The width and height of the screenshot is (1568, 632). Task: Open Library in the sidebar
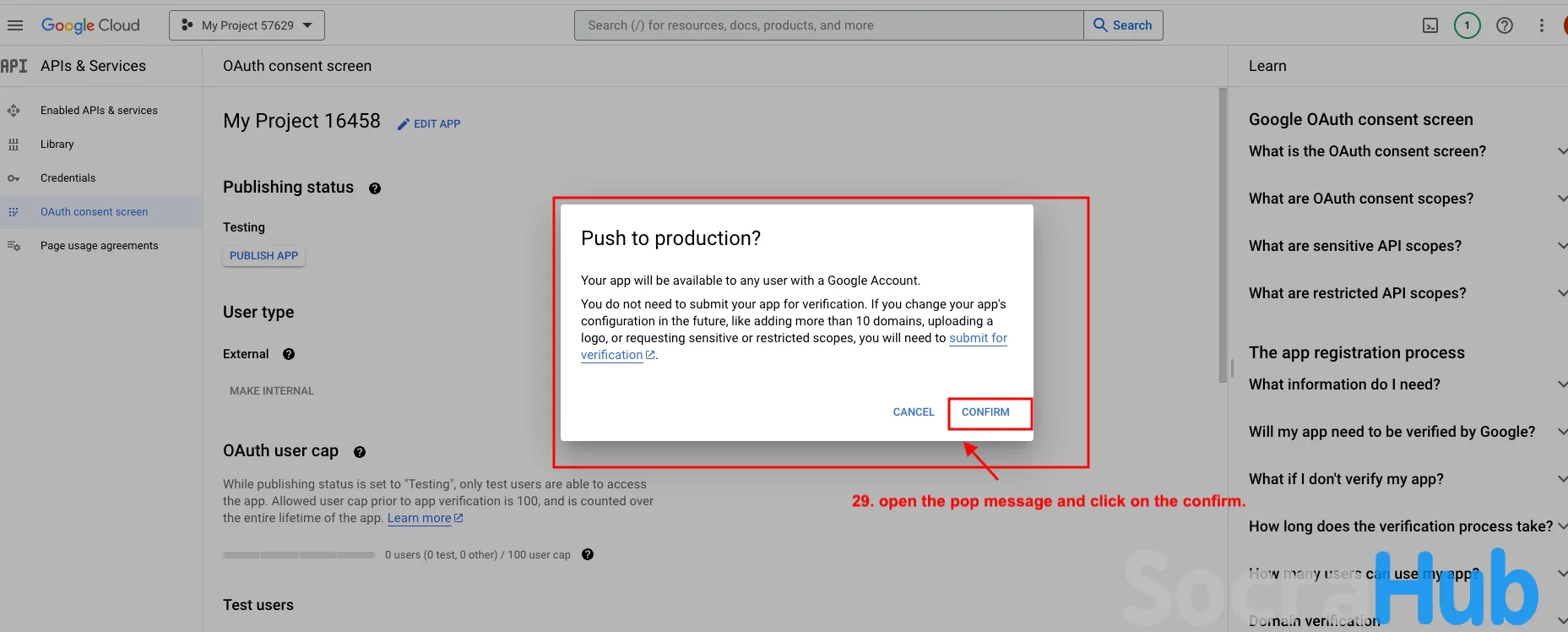[57, 144]
